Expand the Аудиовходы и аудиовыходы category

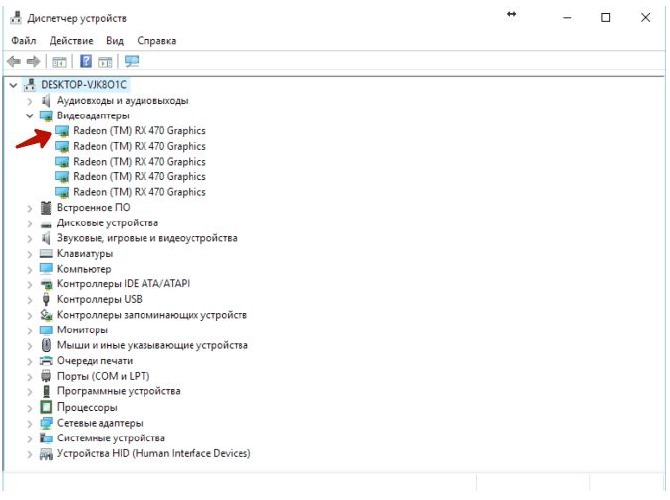pyautogui.click(x=29, y=101)
